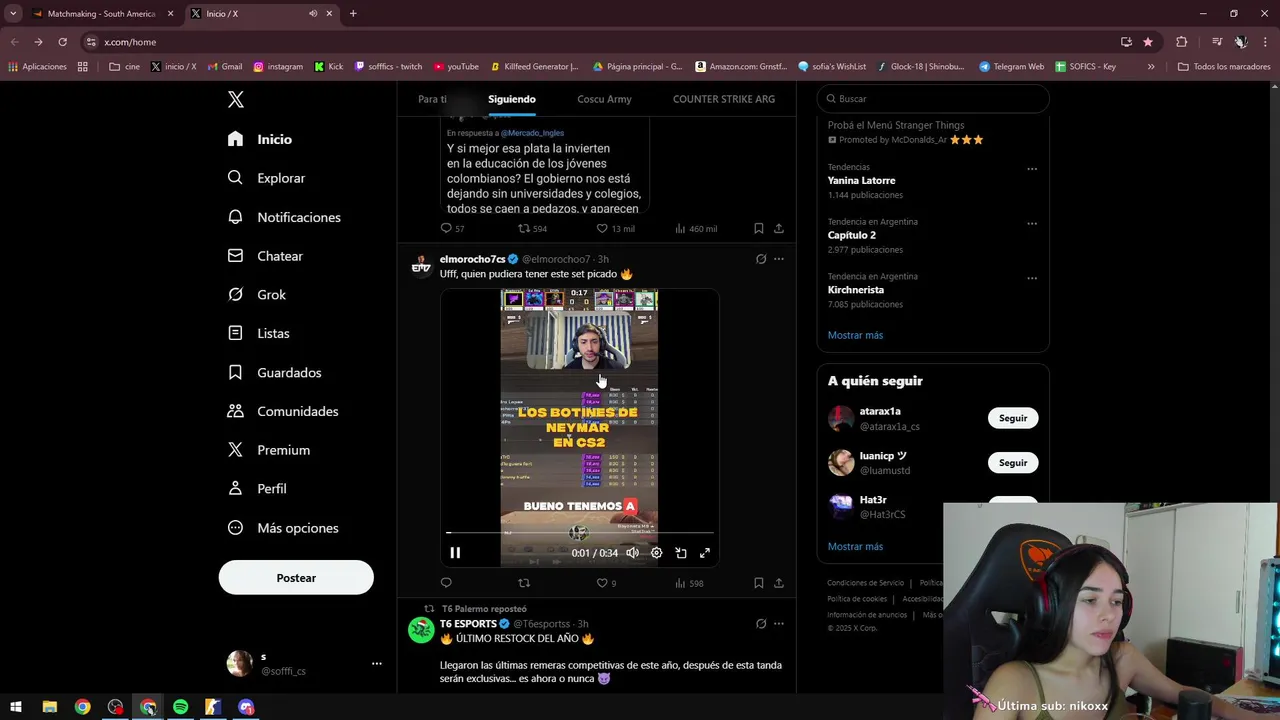
Task: Switch to Para ti tab
Action: (x=432, y=99)
